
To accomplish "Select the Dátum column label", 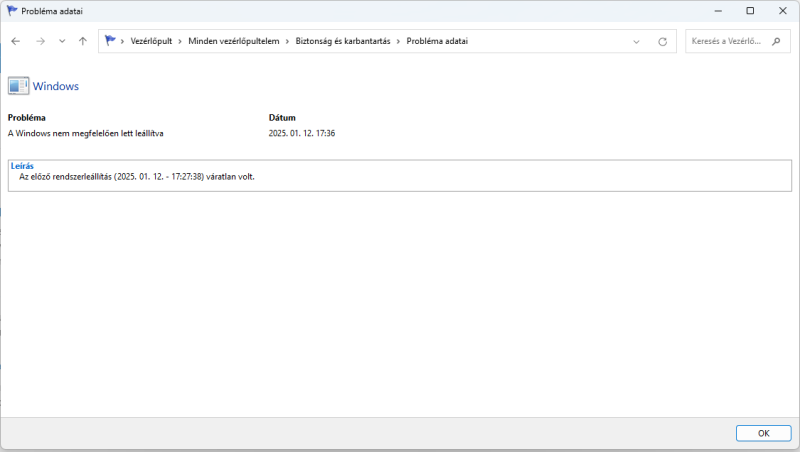I will coord(282,118).
